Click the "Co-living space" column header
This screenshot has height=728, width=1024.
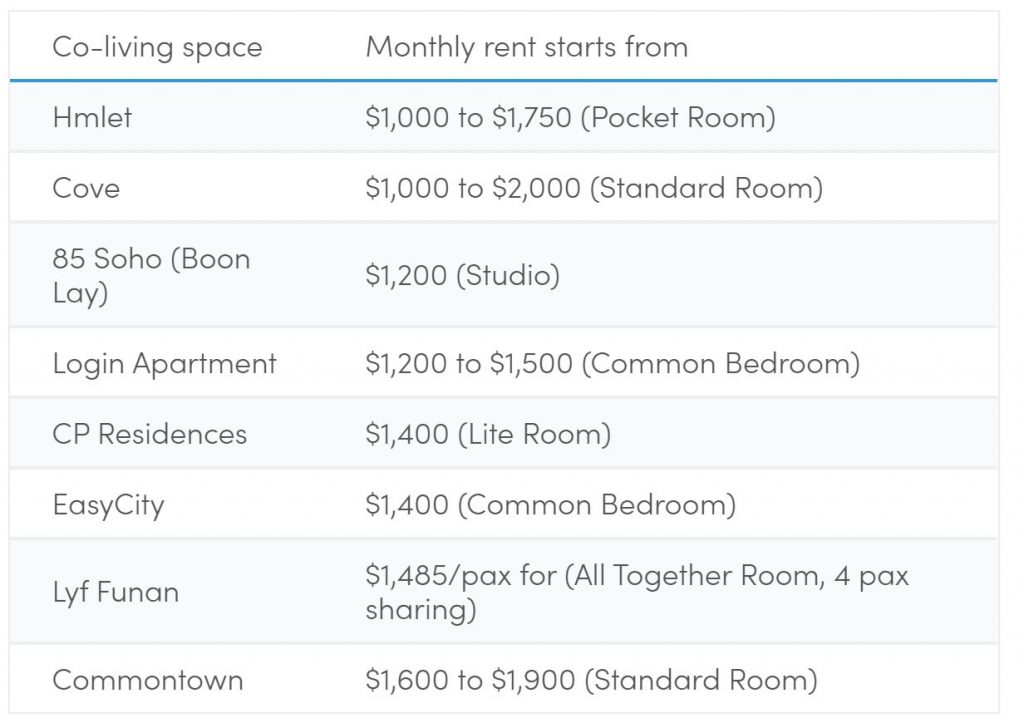coord(157,47)
